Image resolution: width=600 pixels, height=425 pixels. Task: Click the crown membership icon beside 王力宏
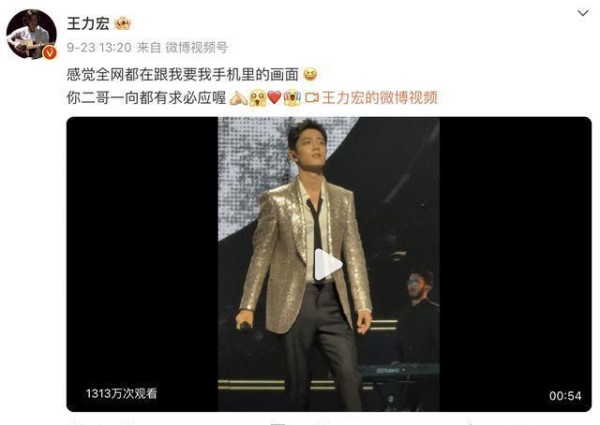pyautogui.click(x=123, y=24)
